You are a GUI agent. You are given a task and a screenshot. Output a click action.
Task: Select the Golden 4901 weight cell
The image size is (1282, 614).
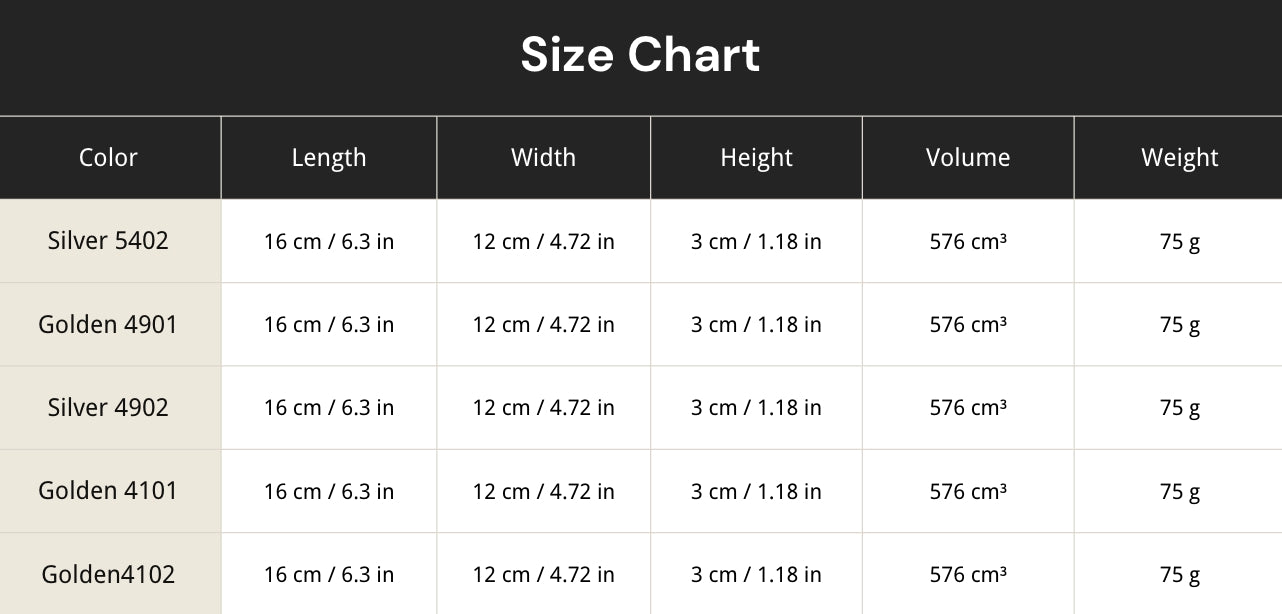(1180, 325)
